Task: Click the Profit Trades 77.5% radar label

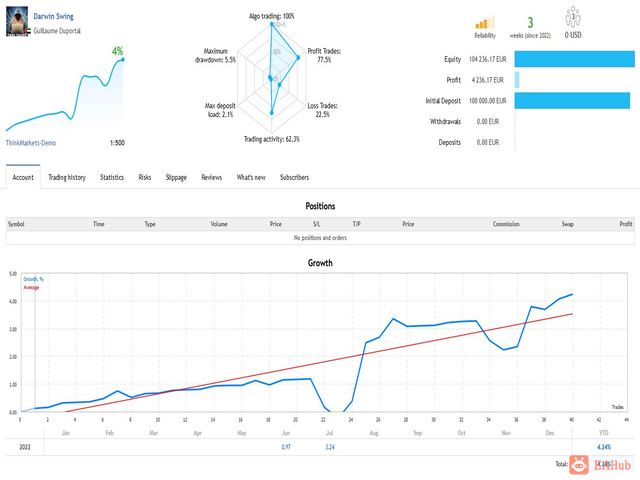Action: [x=324, y=56]
